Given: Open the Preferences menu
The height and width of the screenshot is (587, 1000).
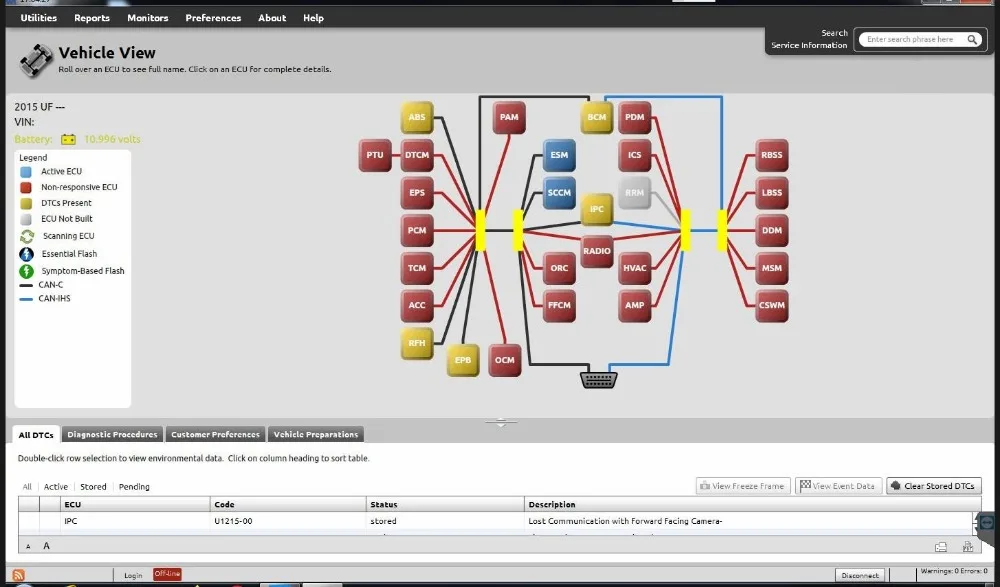Looking at the screenshot, I should click(x=213, y=18).
